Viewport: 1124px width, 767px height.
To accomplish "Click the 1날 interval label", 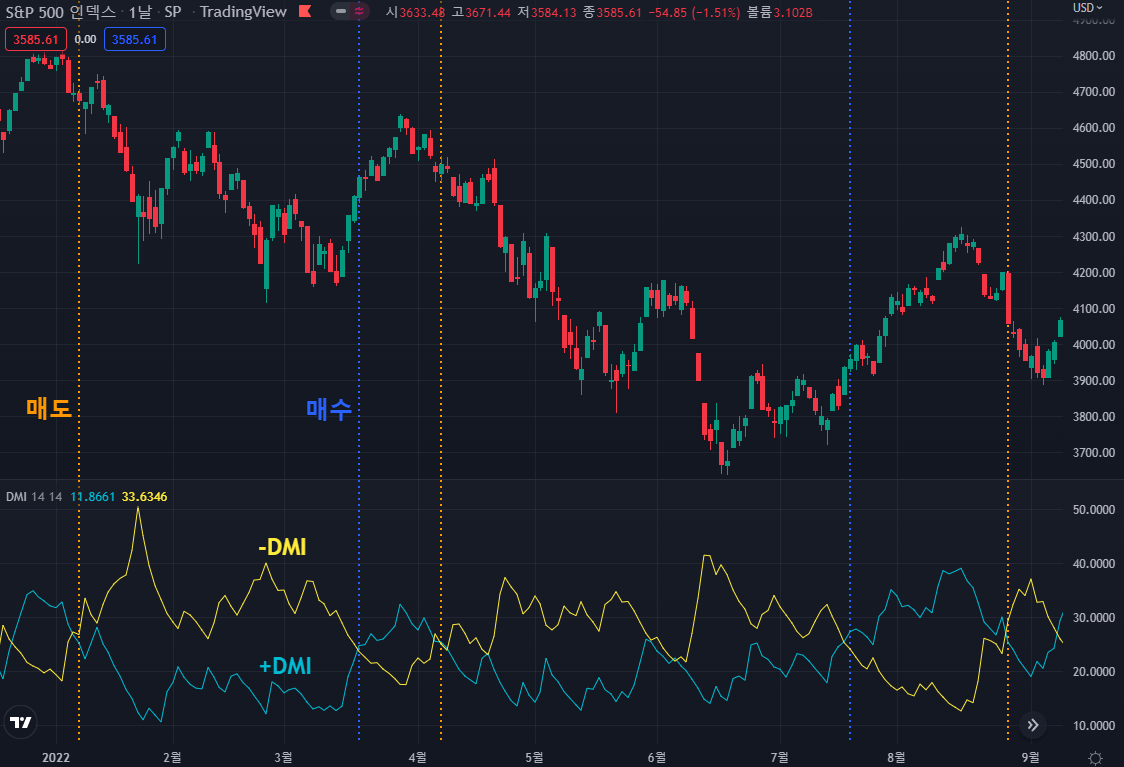I will [140, 11].
